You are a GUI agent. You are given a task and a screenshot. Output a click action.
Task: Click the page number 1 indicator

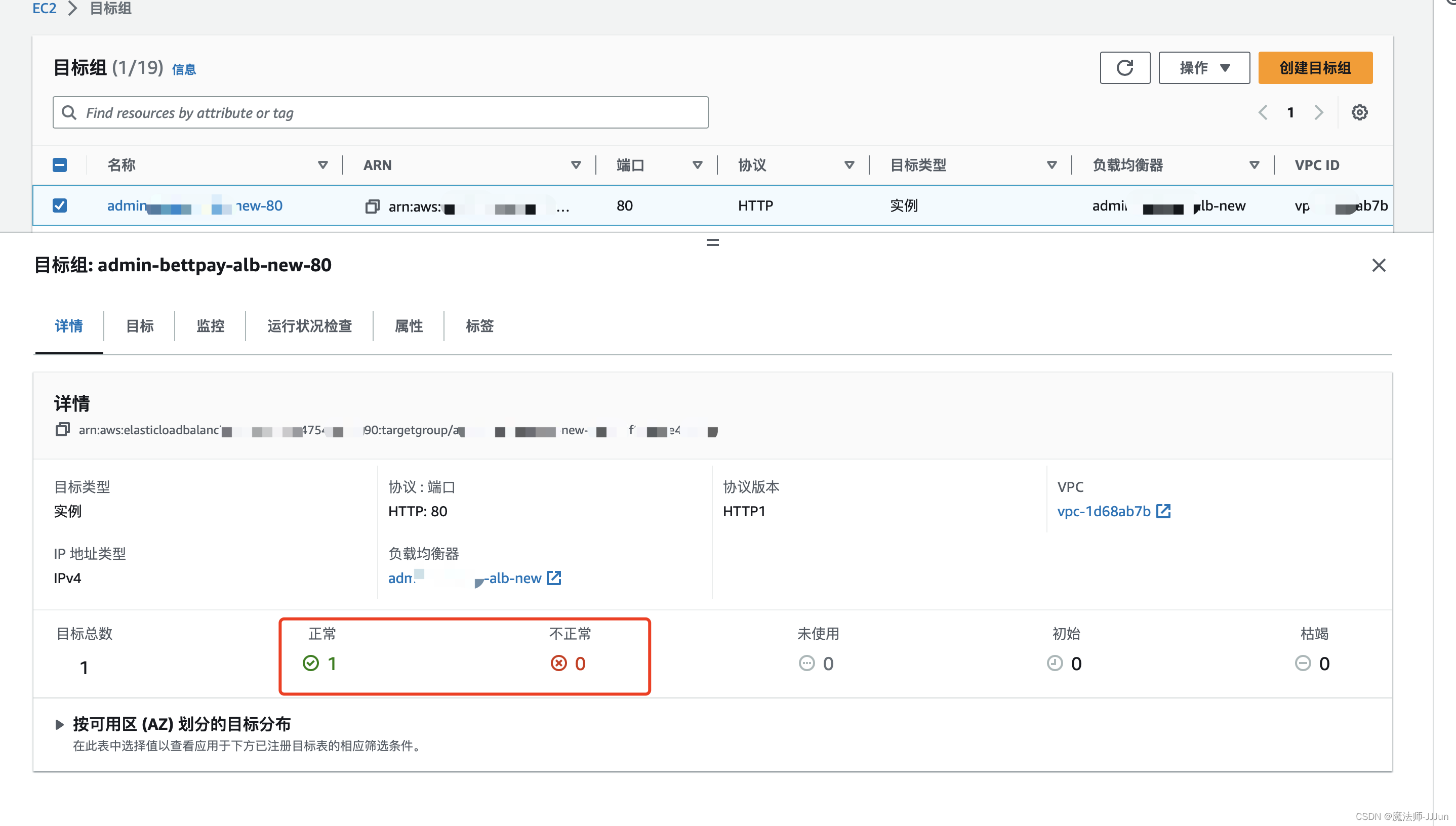coord(1290,112)
